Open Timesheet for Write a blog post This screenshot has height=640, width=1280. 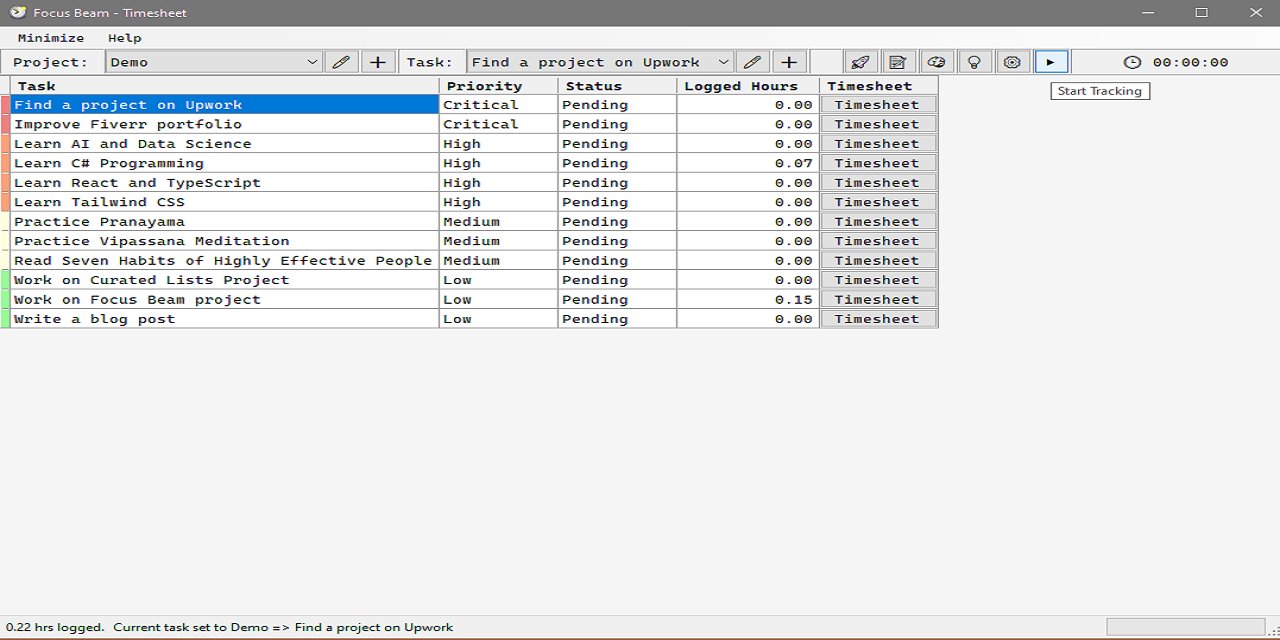[878, 319]
